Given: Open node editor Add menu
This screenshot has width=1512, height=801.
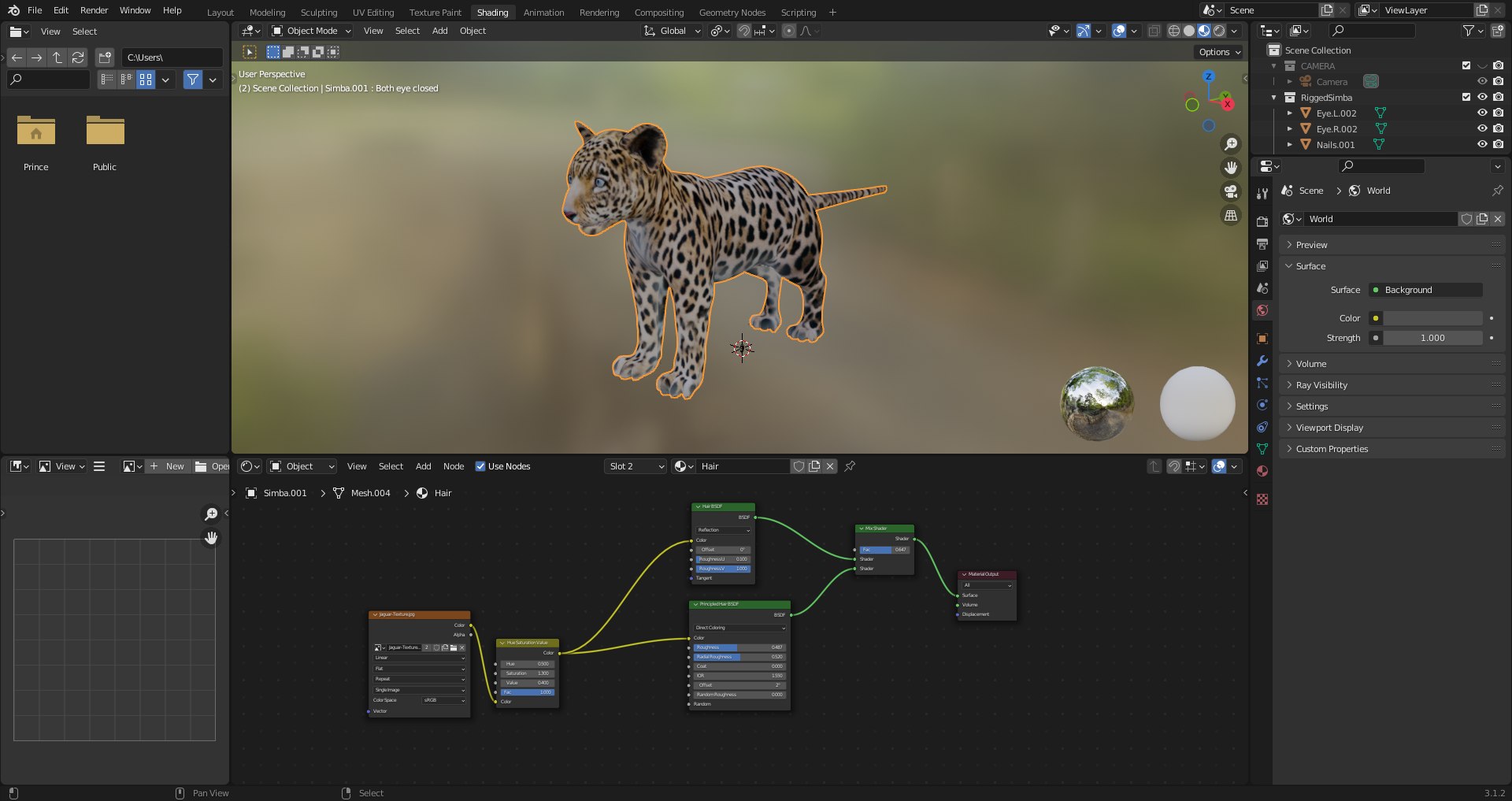Looking at the screenshot, I should 423,466.
